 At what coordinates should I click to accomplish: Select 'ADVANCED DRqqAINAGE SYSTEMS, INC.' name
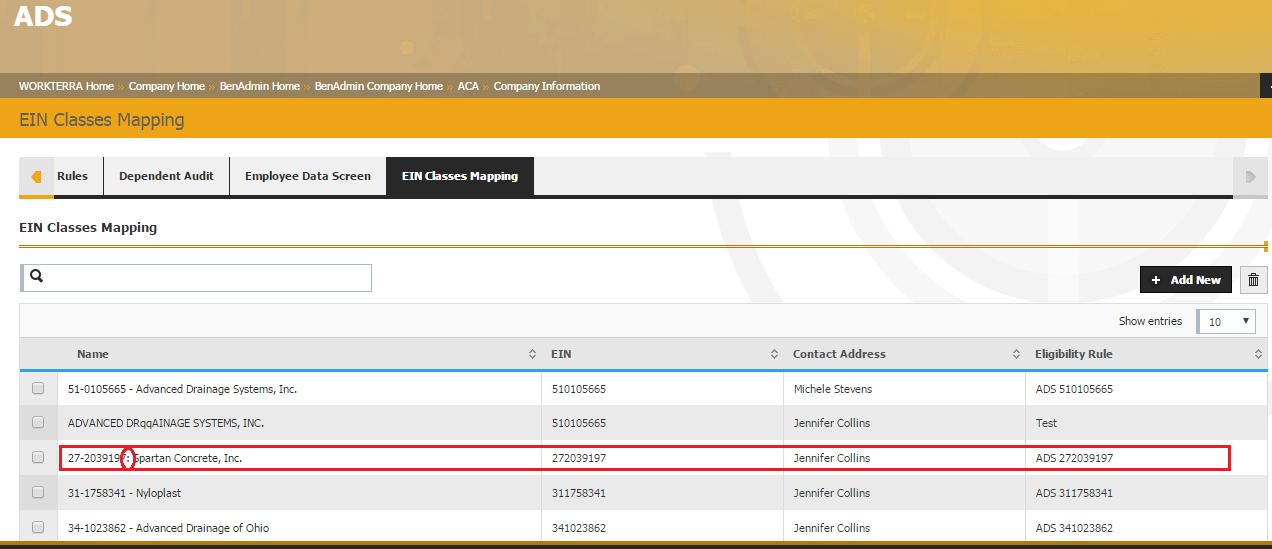pos(166,423)
